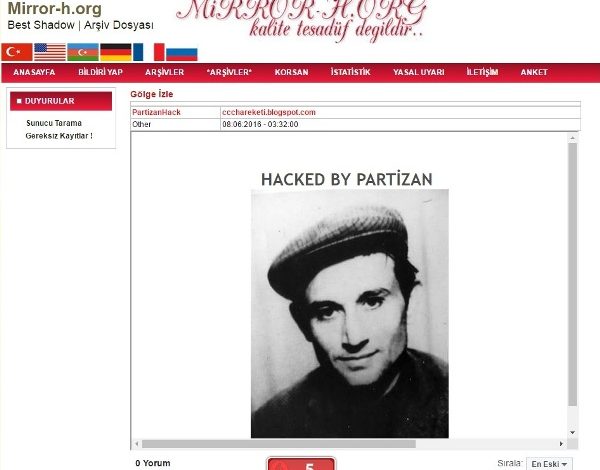Open the KORSAN menu entry
Viewport: 600px width, 470px height.
click(x=291, y=72)
